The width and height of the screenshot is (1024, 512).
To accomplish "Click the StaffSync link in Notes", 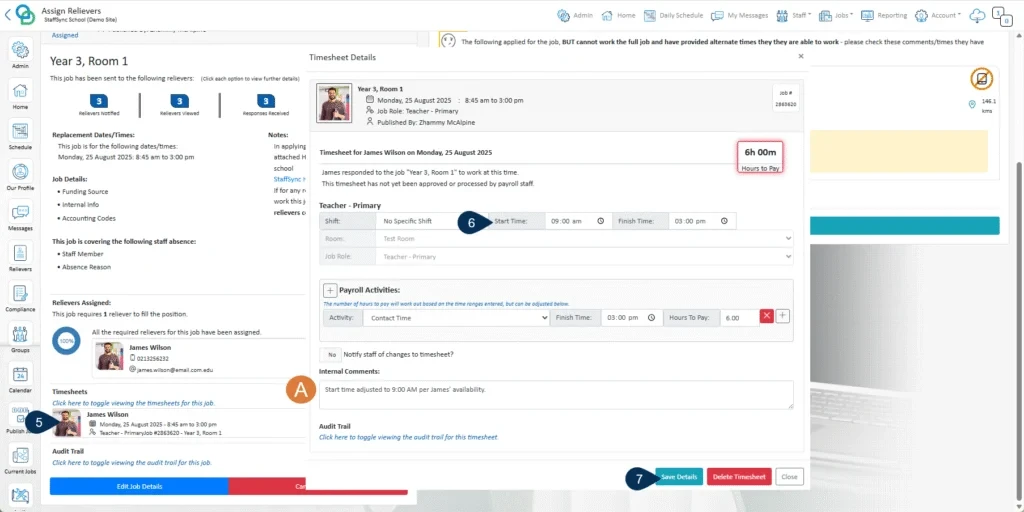I will pos(289,178).
